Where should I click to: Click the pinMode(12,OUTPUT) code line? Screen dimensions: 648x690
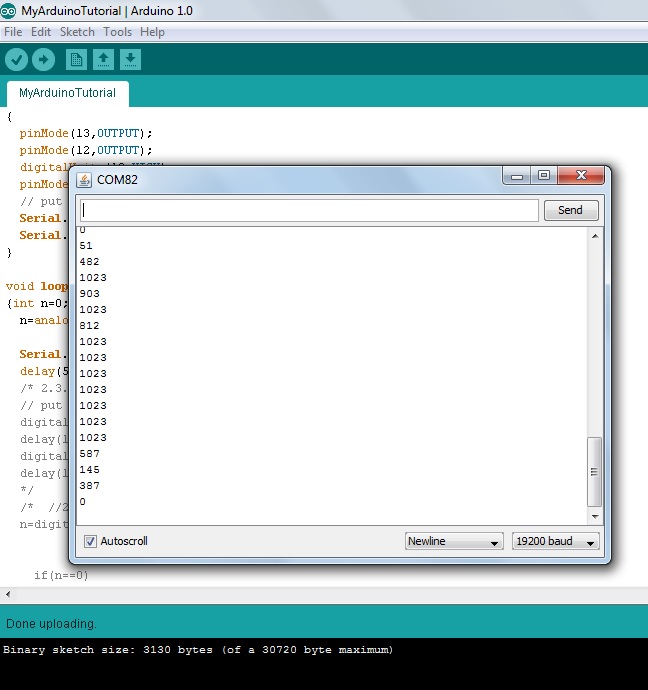tap(86, 150)
